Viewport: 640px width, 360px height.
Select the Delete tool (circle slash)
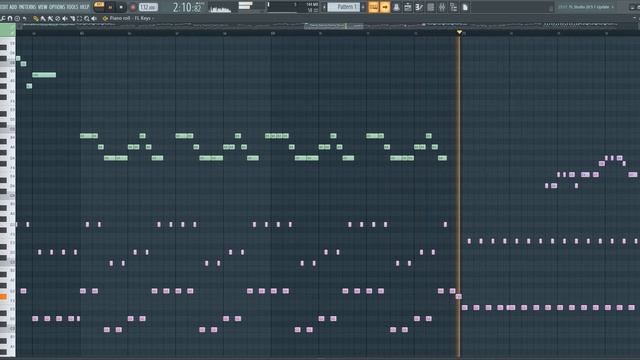click(x=58, y=18)
